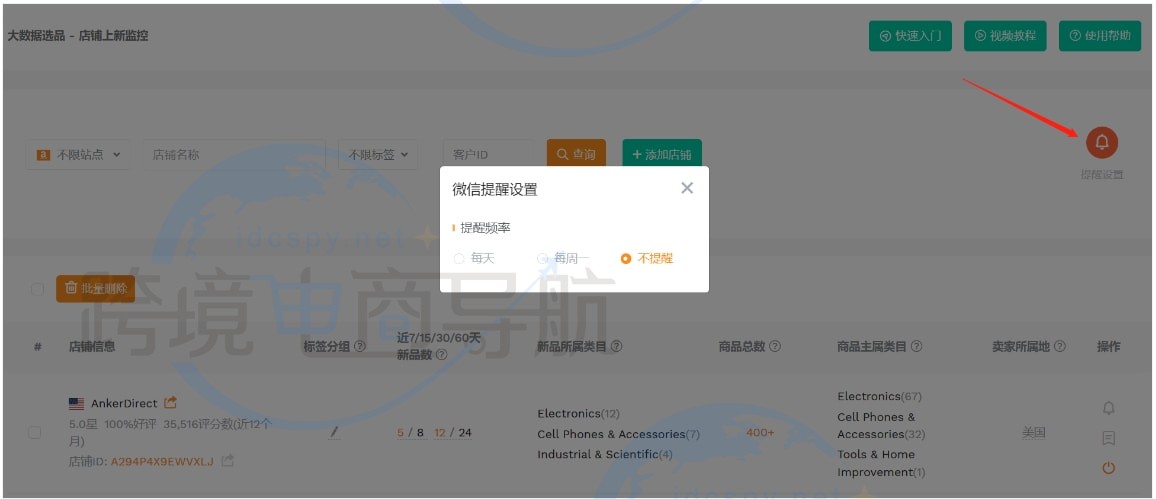Focus the 客户ID input field
Image resolution: width=1156 pixels, height=499 pixels.
[488, 155]
